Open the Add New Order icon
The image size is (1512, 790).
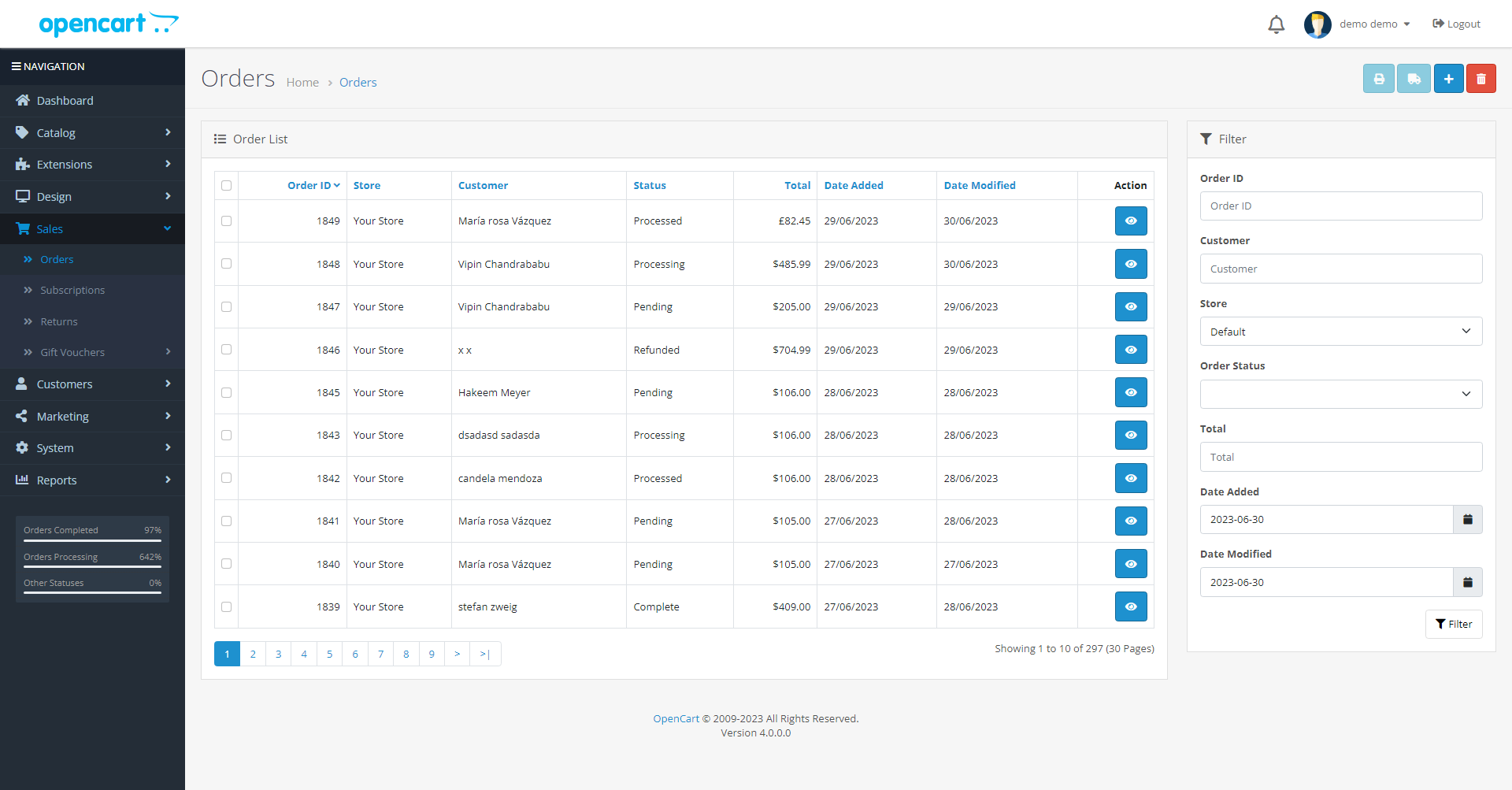[x=1449, y=78]
